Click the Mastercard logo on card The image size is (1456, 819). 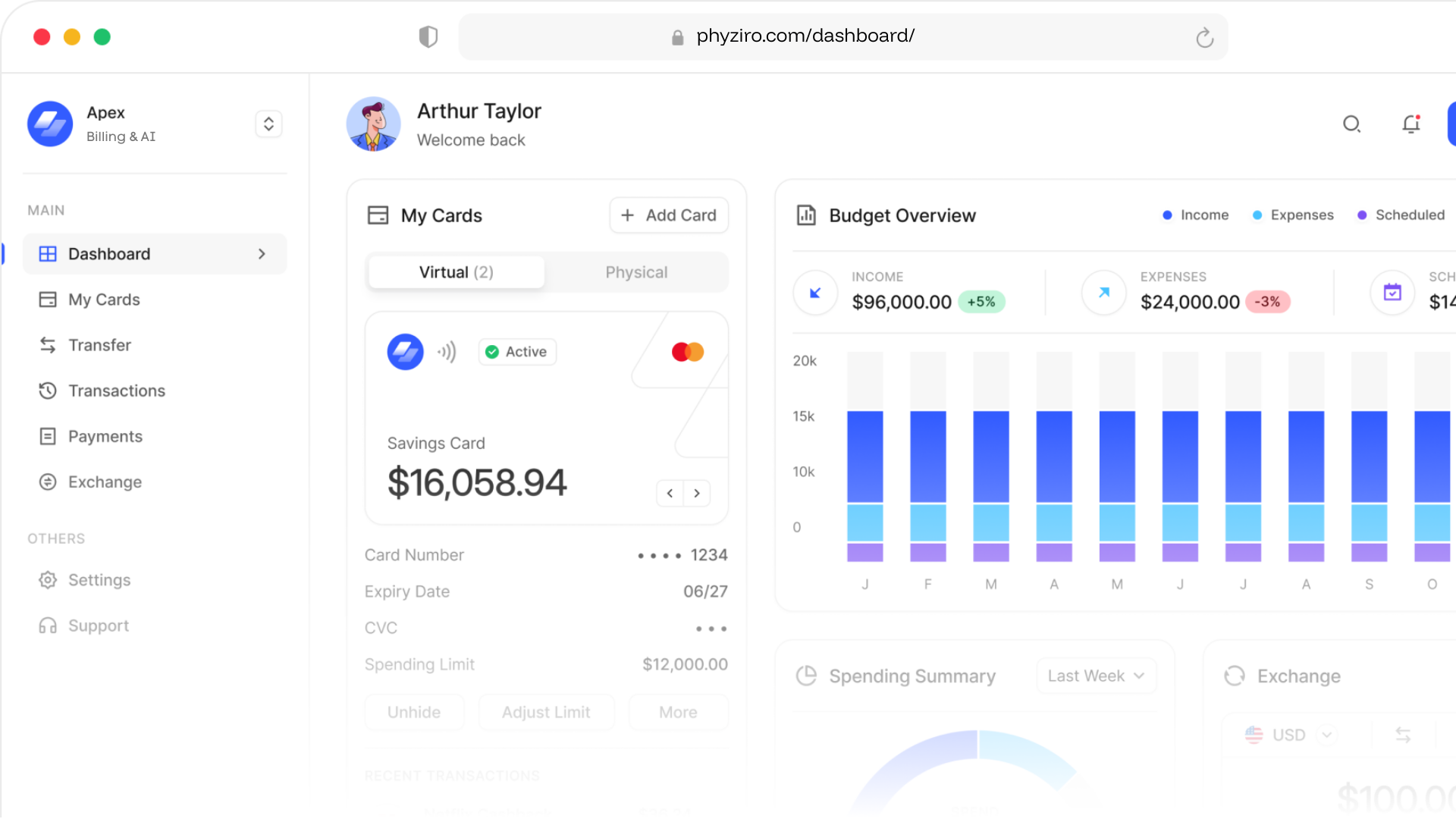click(688, 352)
